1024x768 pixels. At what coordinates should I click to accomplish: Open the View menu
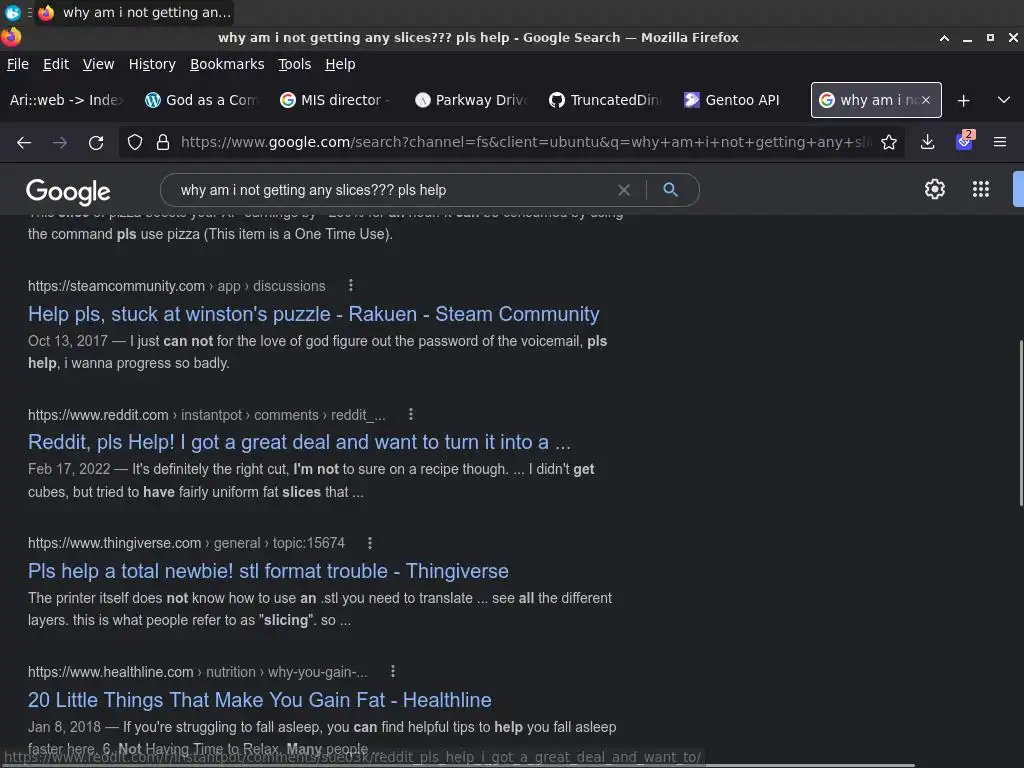tap(98, 64)
